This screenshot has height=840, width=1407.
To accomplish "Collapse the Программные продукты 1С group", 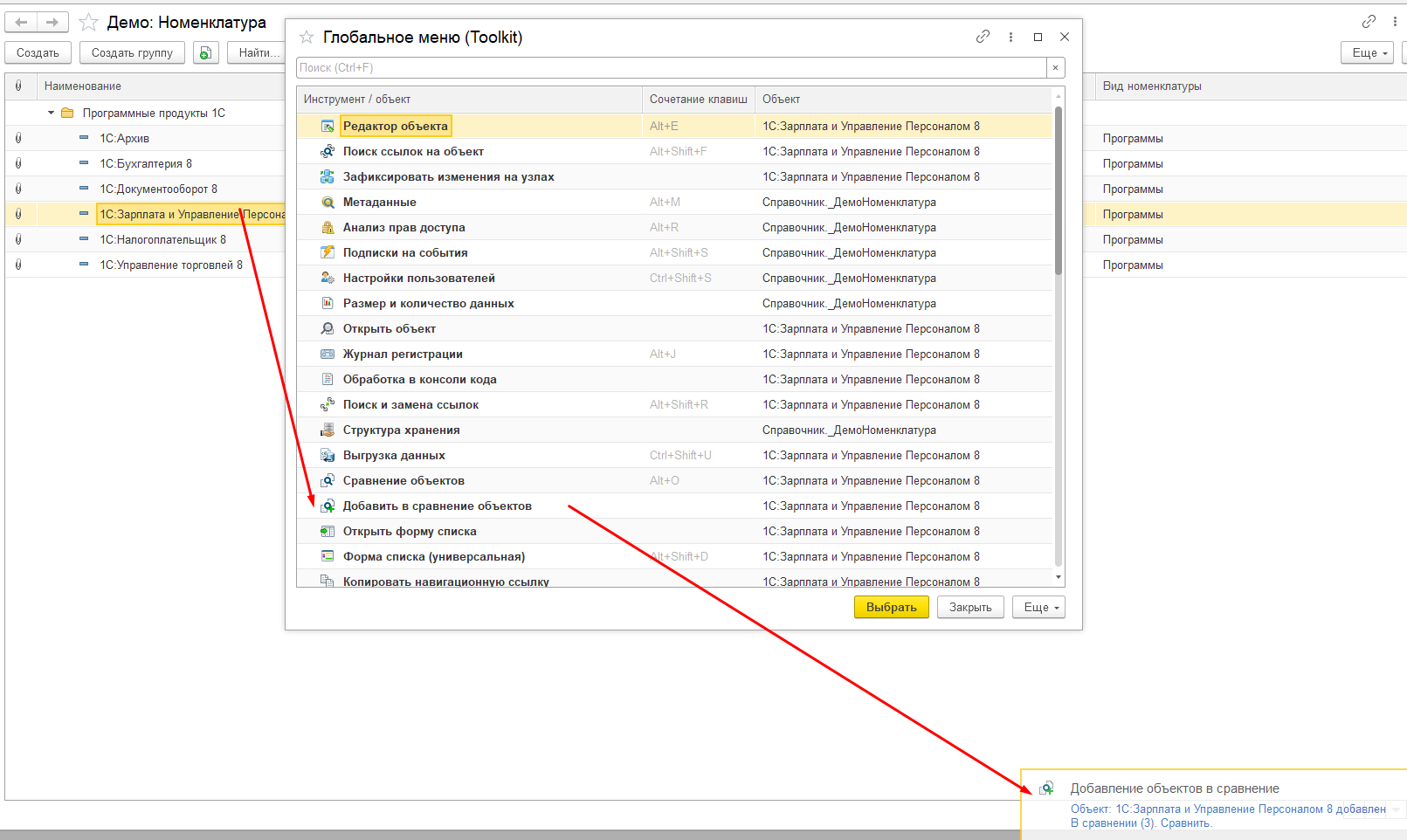I will (52, 114).
